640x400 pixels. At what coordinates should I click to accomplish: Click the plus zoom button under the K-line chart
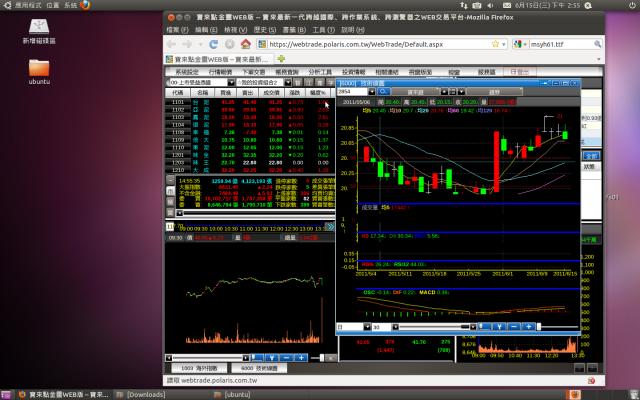[x=528, y=327]
